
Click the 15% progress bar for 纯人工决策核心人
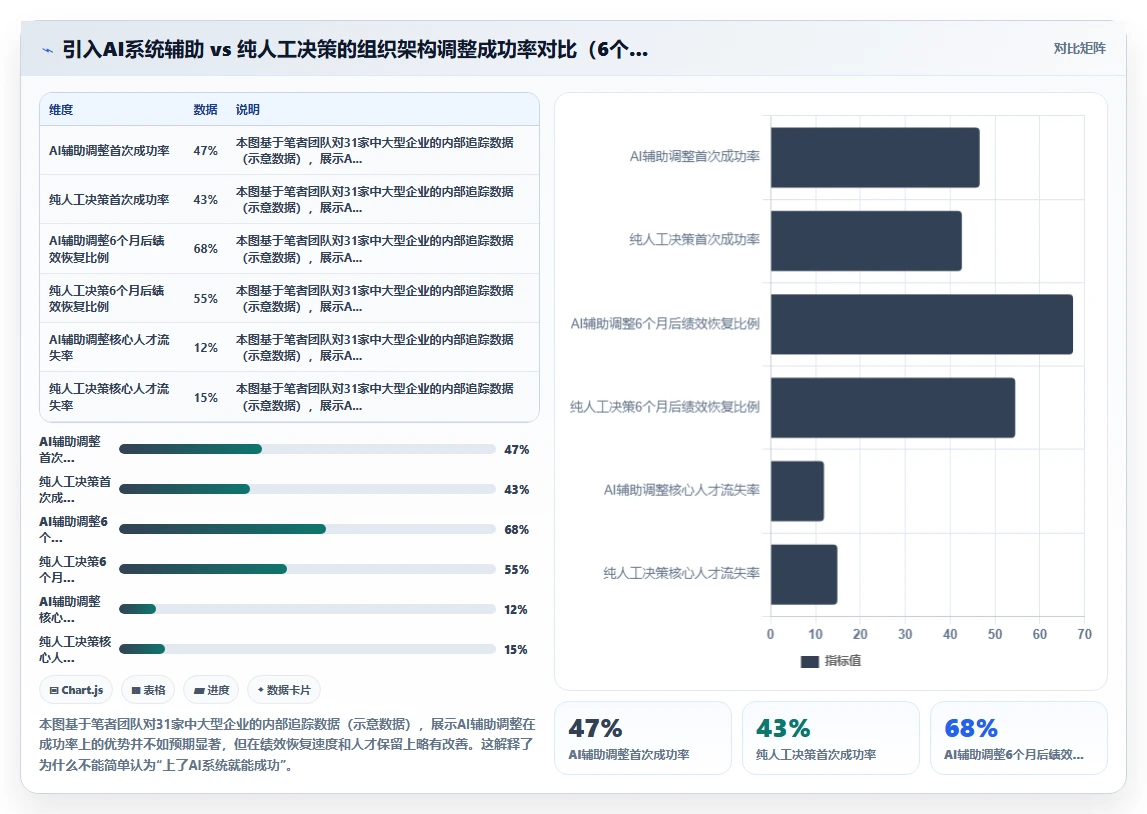tap(307, 649)
